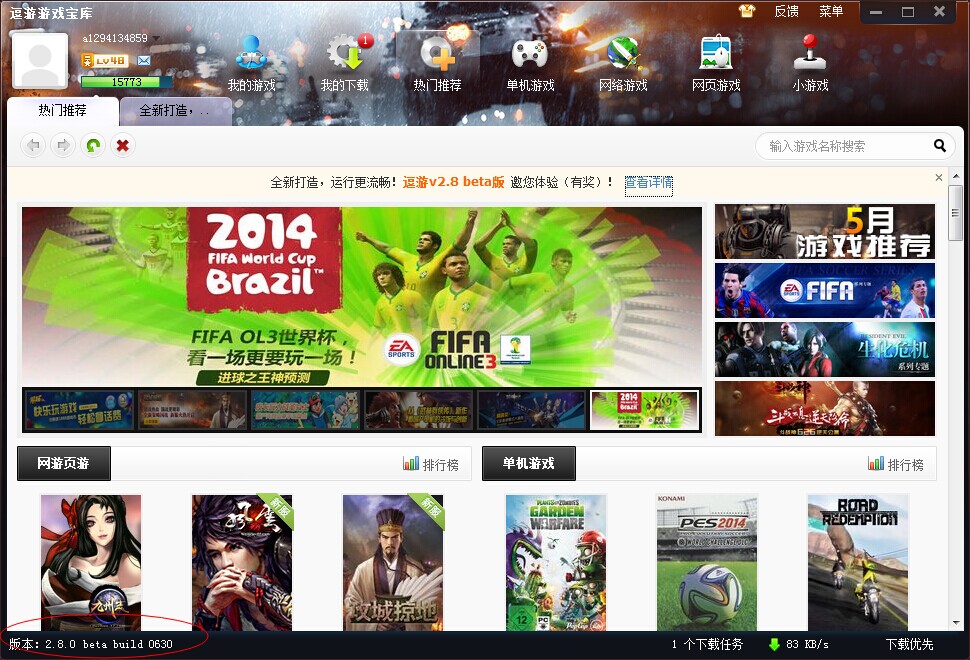Click the skin shirt icon beside 反馈
970x660 pixels.
point(747,11)
